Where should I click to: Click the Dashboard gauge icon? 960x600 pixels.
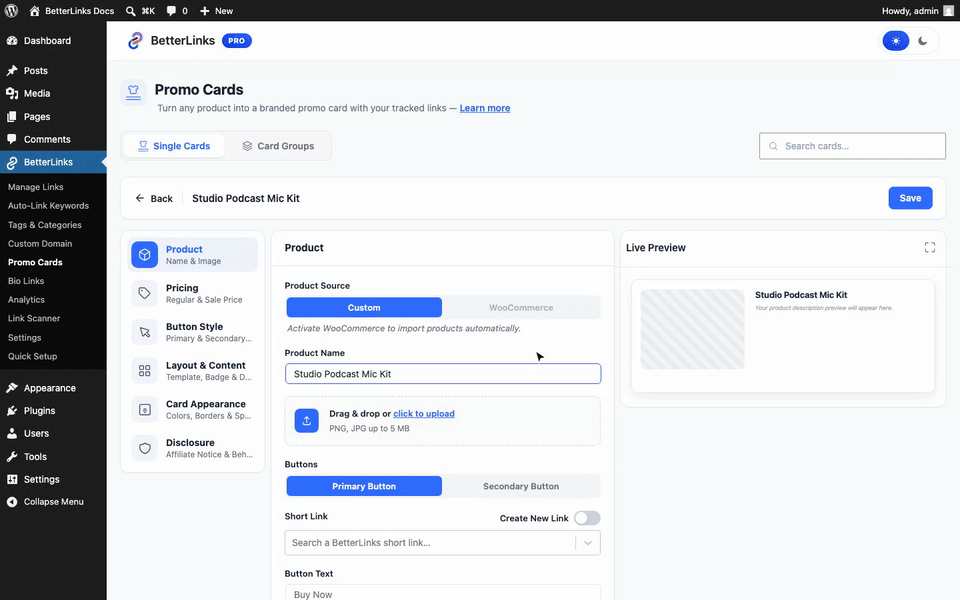pyautogui.click(x=12, y=40)
